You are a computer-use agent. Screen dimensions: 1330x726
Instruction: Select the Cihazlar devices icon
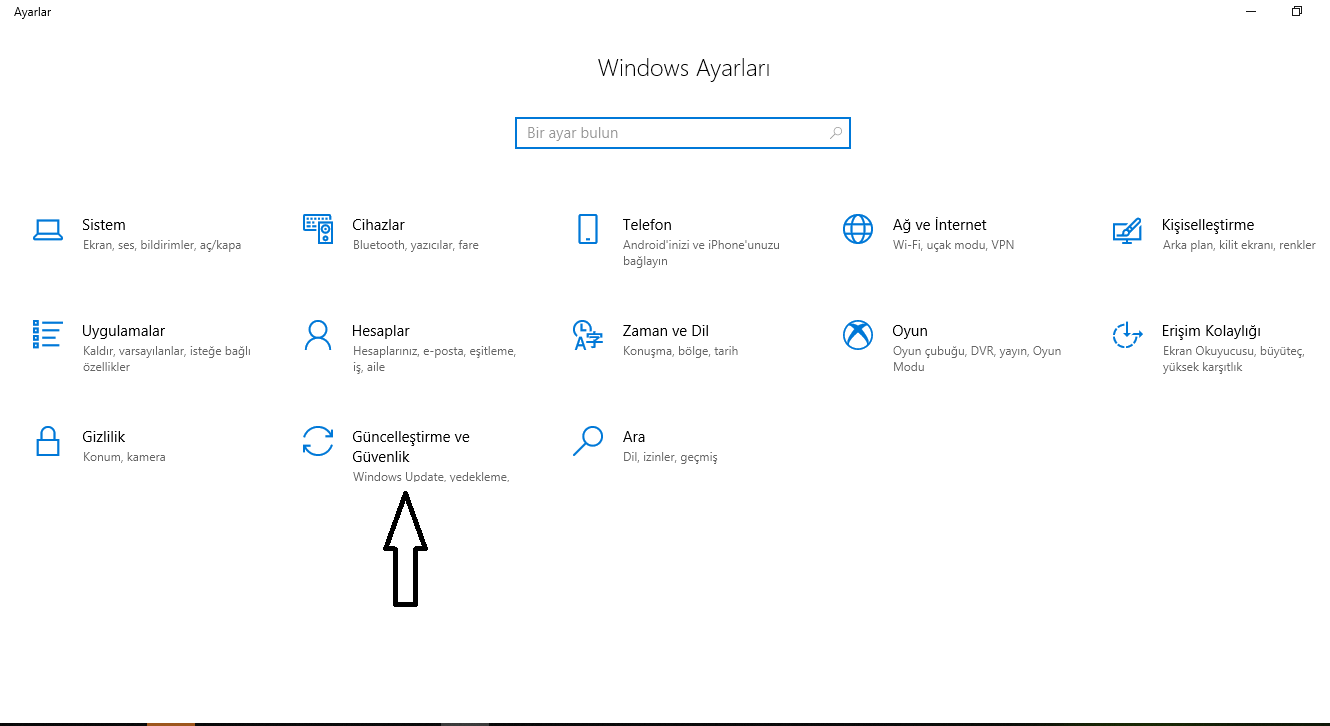point(318,229)
